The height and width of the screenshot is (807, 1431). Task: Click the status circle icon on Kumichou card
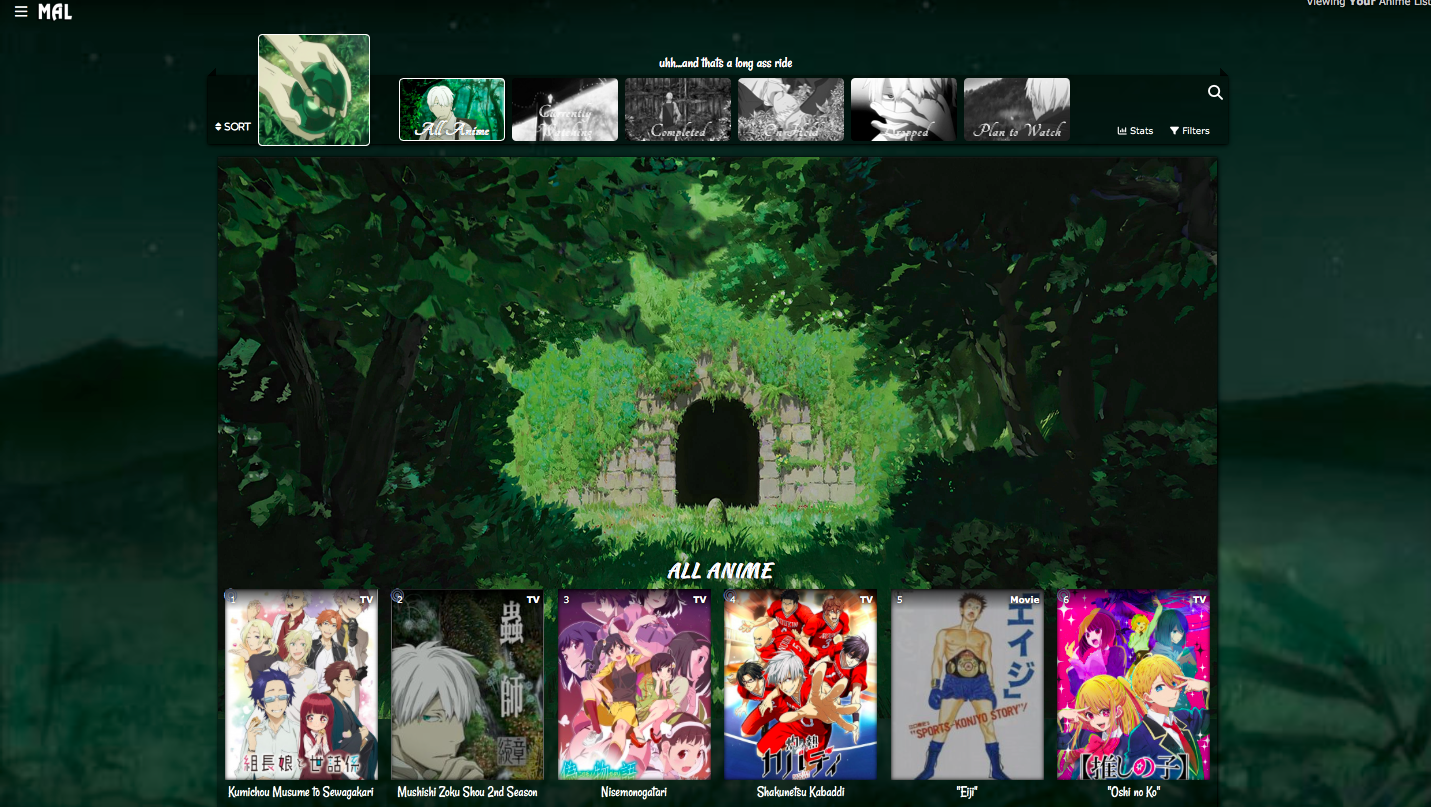pos(230,595)
